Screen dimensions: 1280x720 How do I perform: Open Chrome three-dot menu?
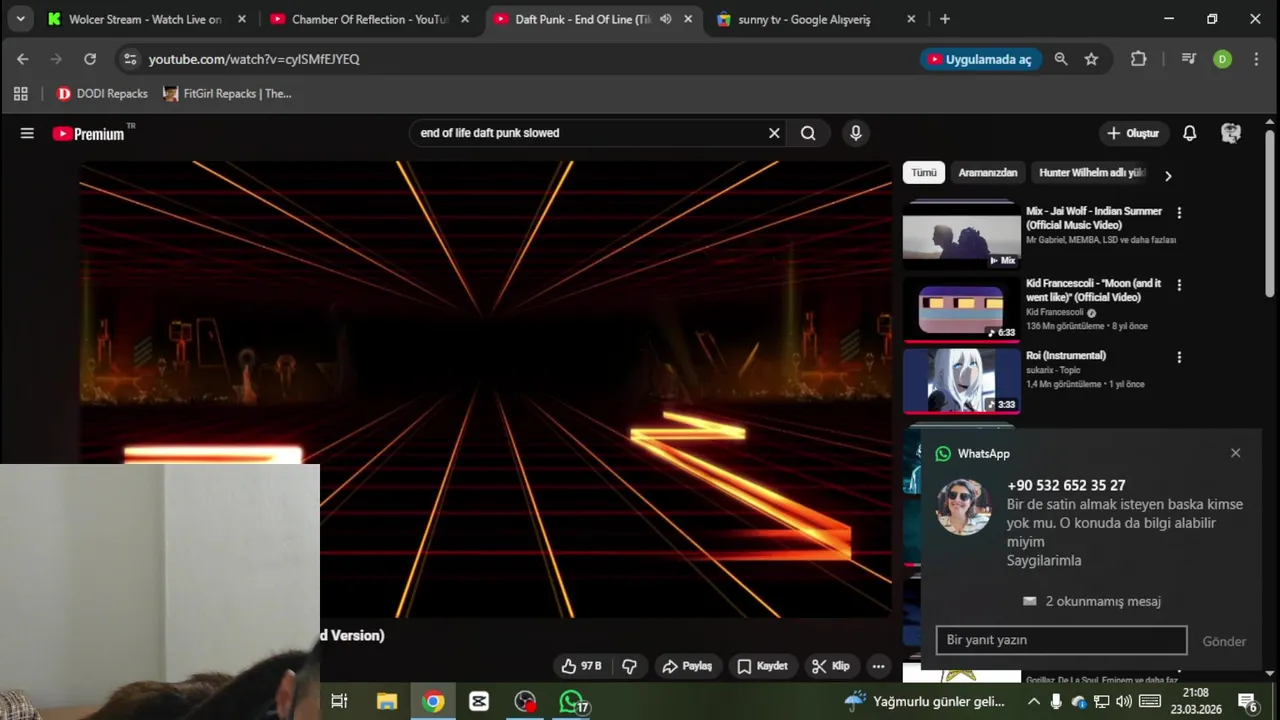pos(1256,59)
